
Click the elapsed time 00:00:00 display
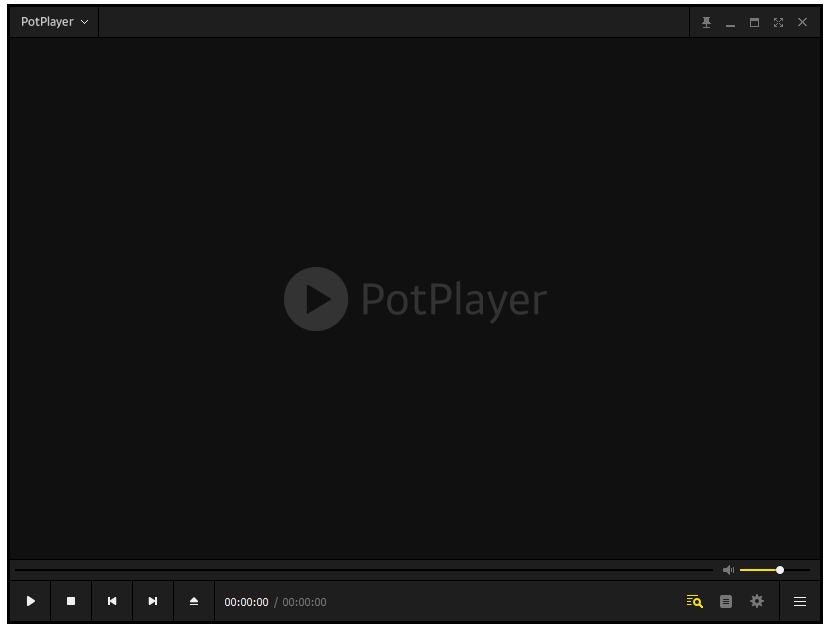[246, 602]
